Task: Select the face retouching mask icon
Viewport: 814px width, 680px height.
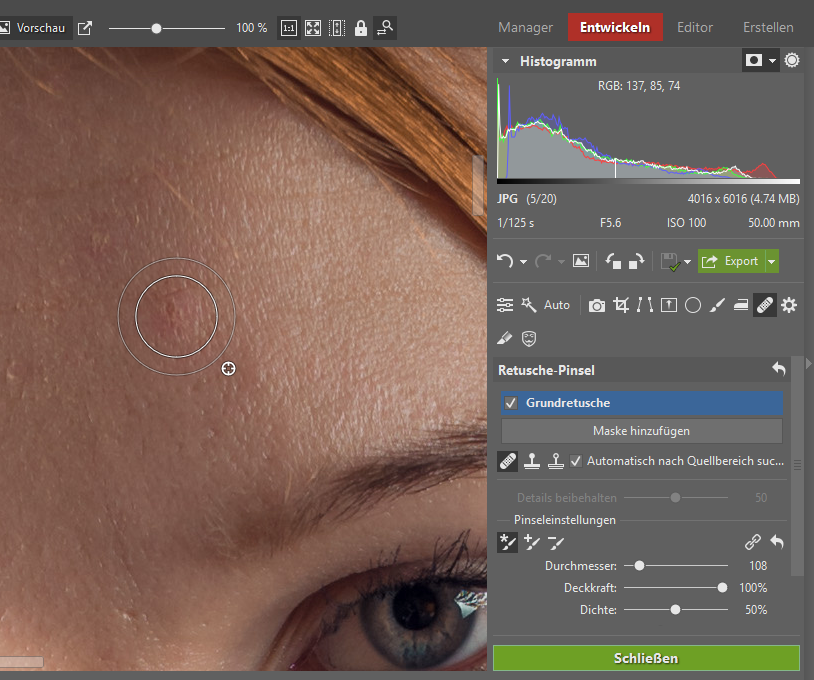Action: tap(529, 338)
